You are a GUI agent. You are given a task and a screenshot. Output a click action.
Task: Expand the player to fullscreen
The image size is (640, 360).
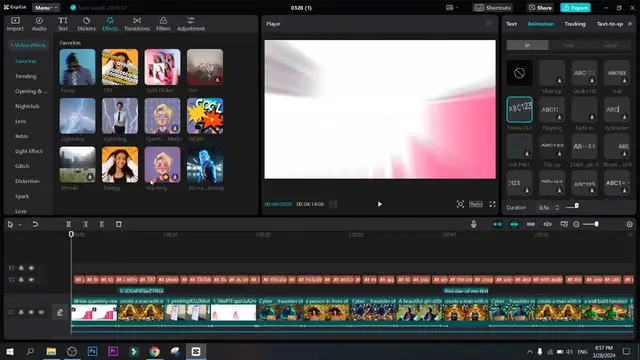(492, 204)
